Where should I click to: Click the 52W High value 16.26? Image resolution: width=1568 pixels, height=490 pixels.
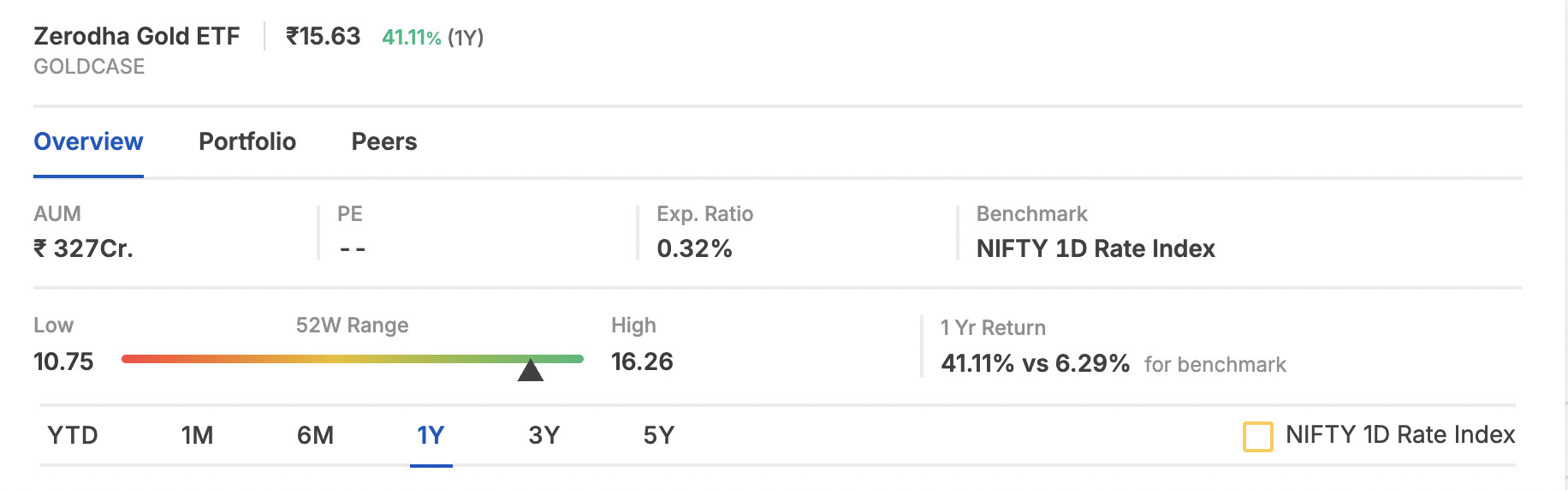coord(642,362)
